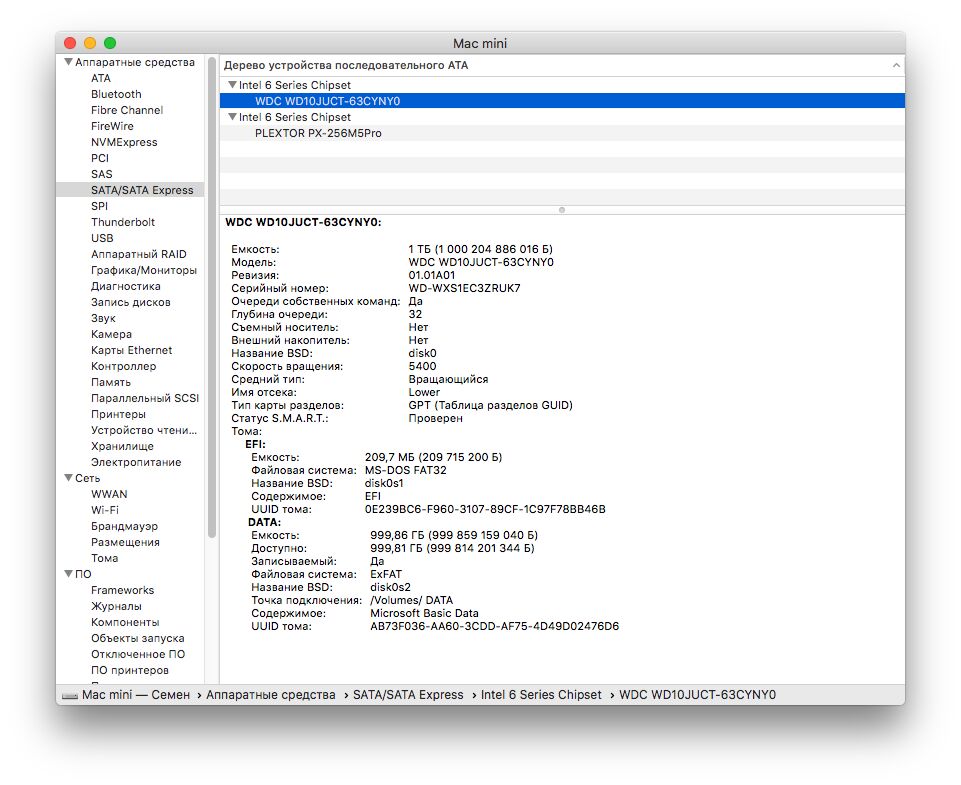Image resolution: width=961 pixels, height=785 pixels.
Task: Select Контроллер in the sidebar
Action: pyautogui.click(x=124, y=365)
